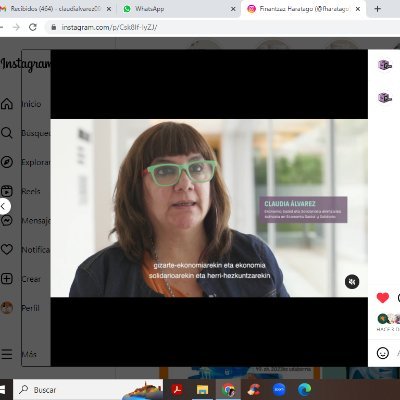
Task: Open Perfil avatar in sidebar
Action: click(x=7, y=308)
